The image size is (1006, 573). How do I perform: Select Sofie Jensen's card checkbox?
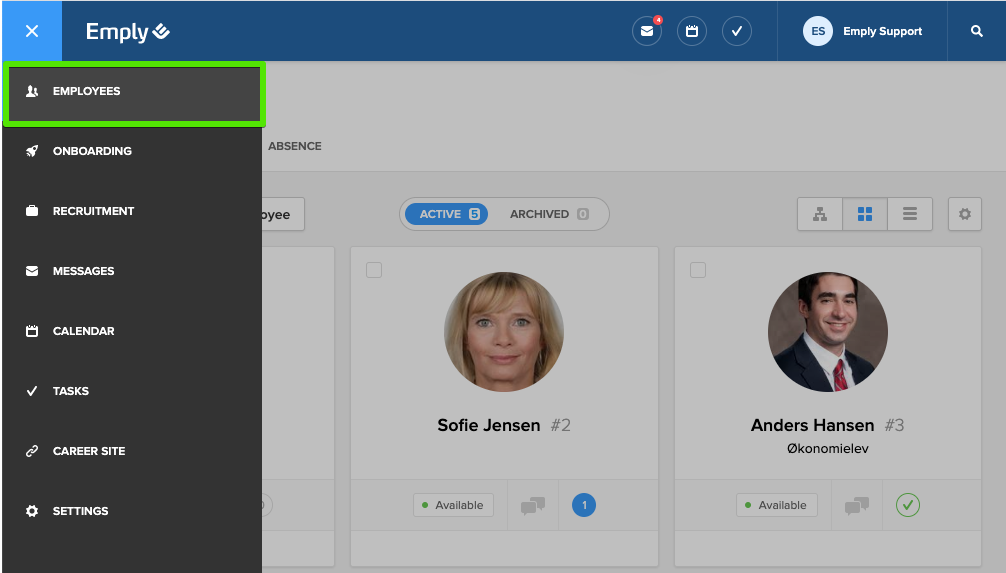pos(374,270)
